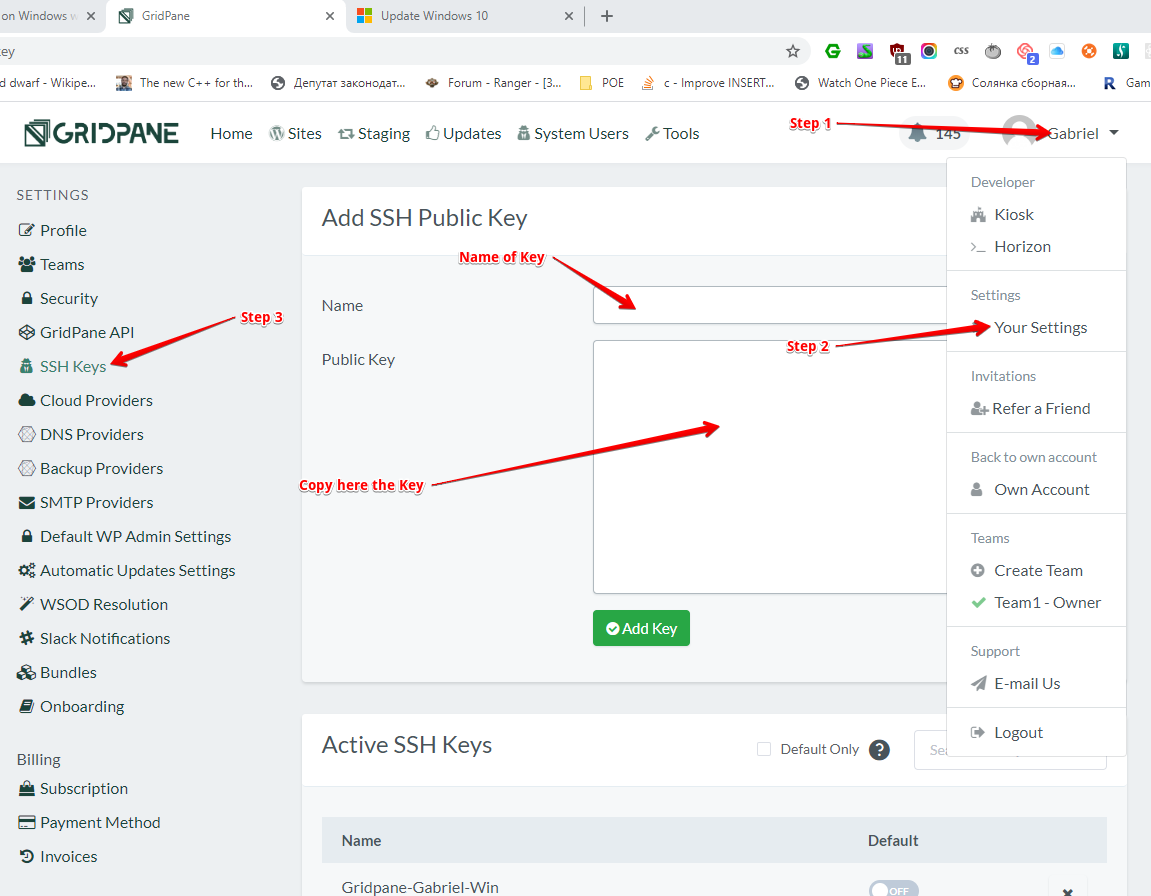Open Sites page in top navigation
The image size is (1151, 896).
(x=295, y=133)
